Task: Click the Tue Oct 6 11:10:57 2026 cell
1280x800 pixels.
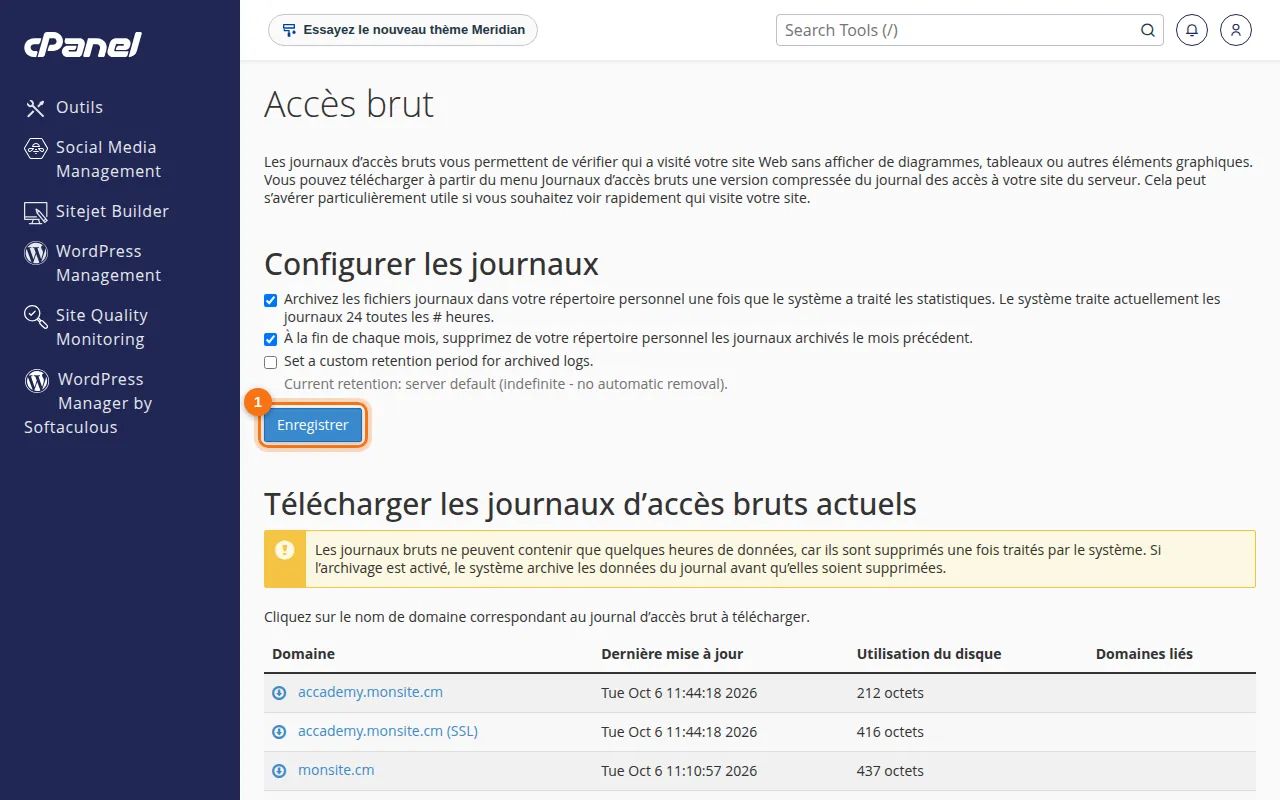Action: (x=679, y=771)
